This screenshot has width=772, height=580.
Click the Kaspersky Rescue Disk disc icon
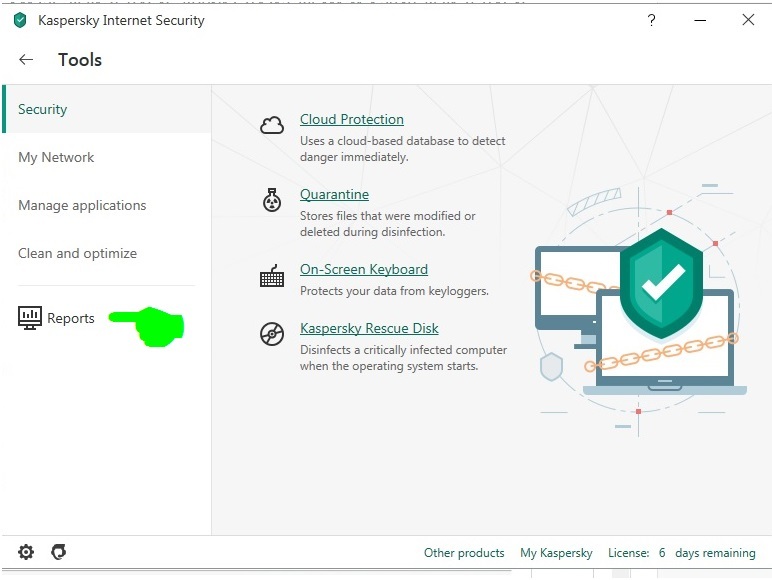click(272, 334)
